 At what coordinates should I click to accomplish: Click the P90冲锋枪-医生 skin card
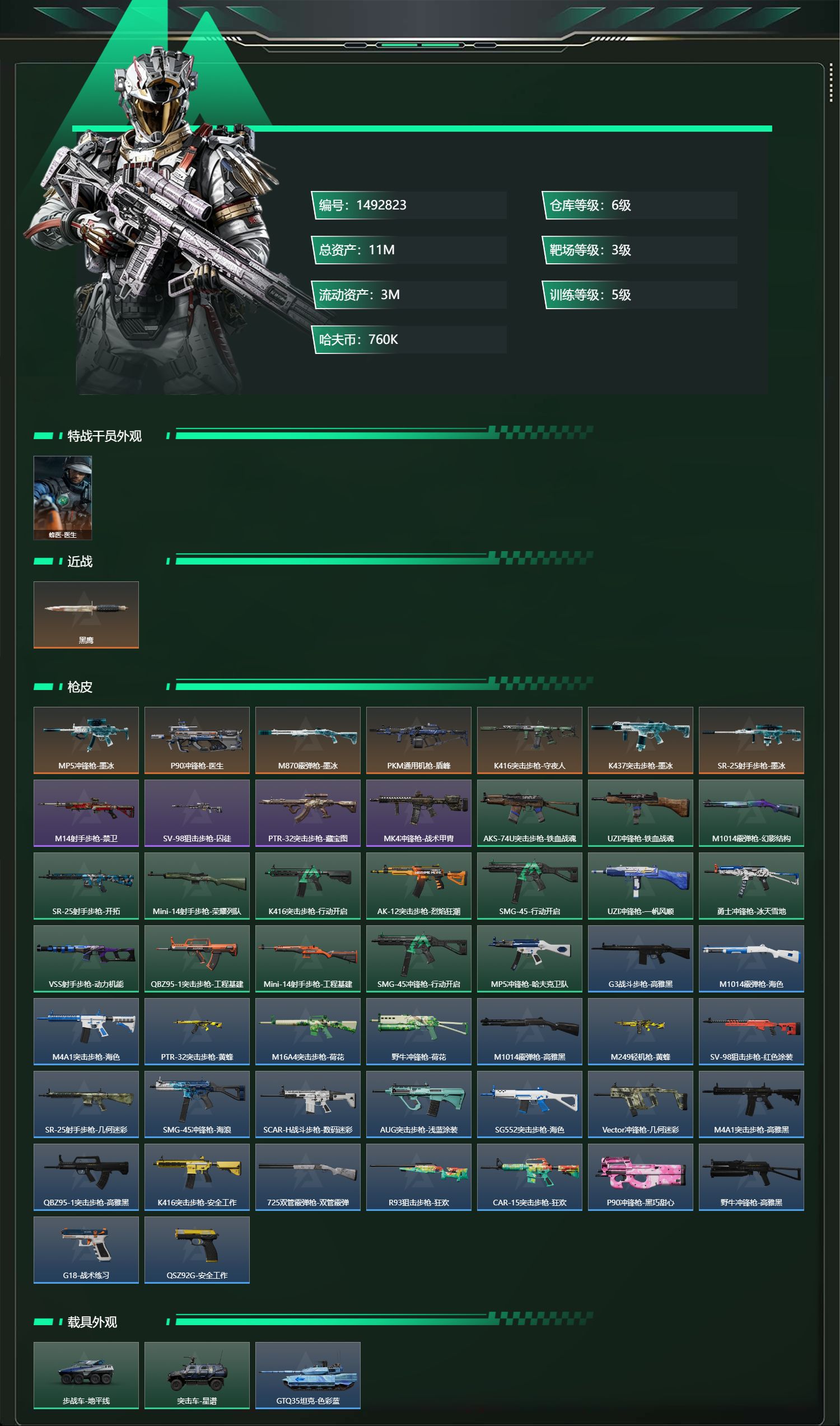click(x=197, y=740)
